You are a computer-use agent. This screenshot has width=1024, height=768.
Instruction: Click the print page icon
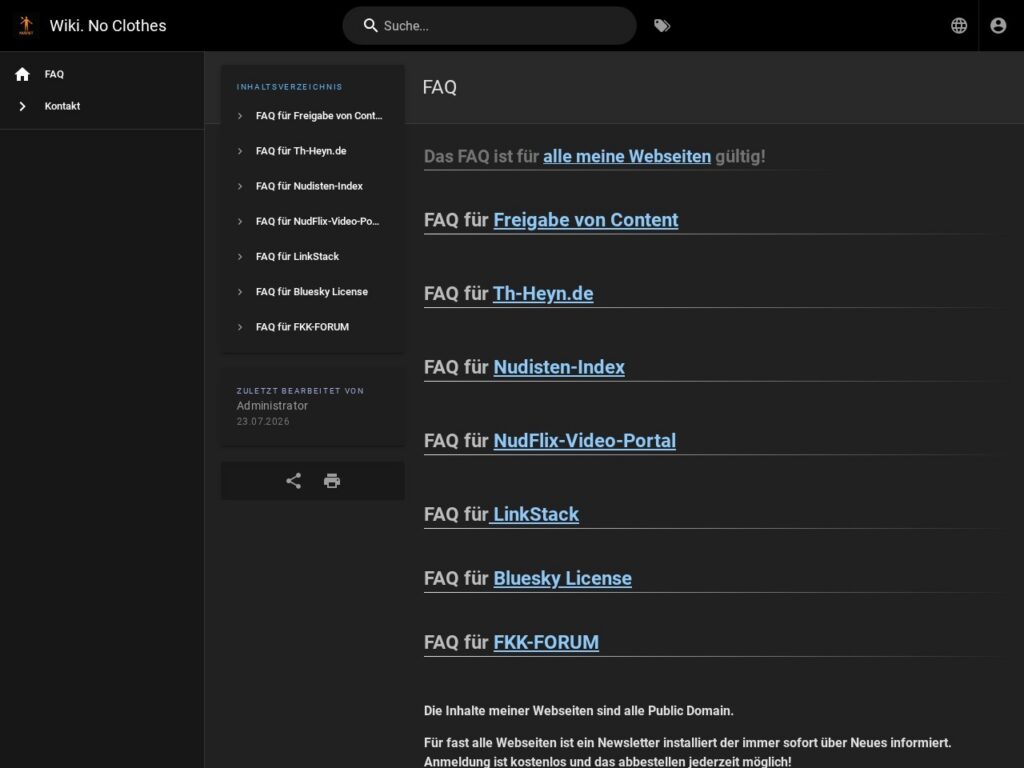[332, 481]
